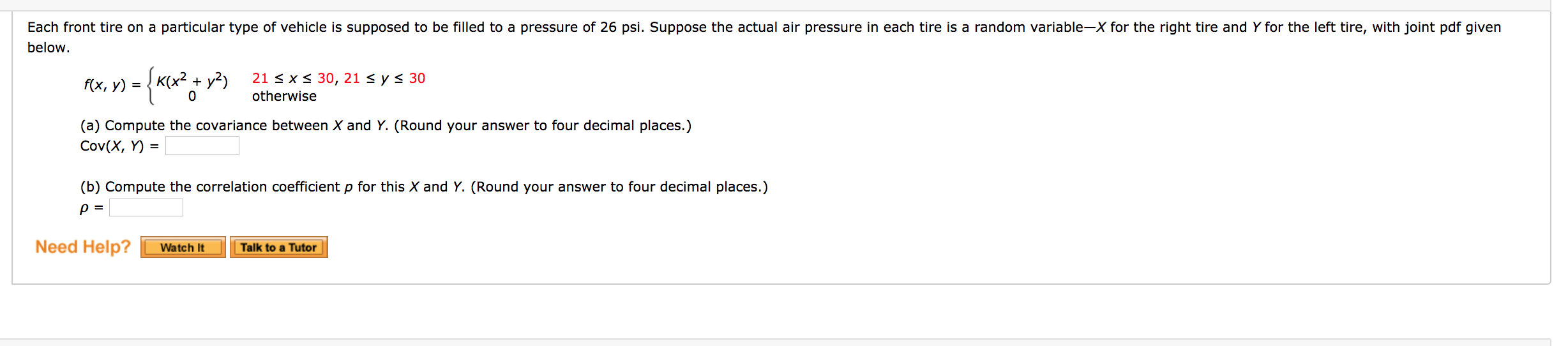
Task: Click the red 30 after x
Action: pos(326,78)
